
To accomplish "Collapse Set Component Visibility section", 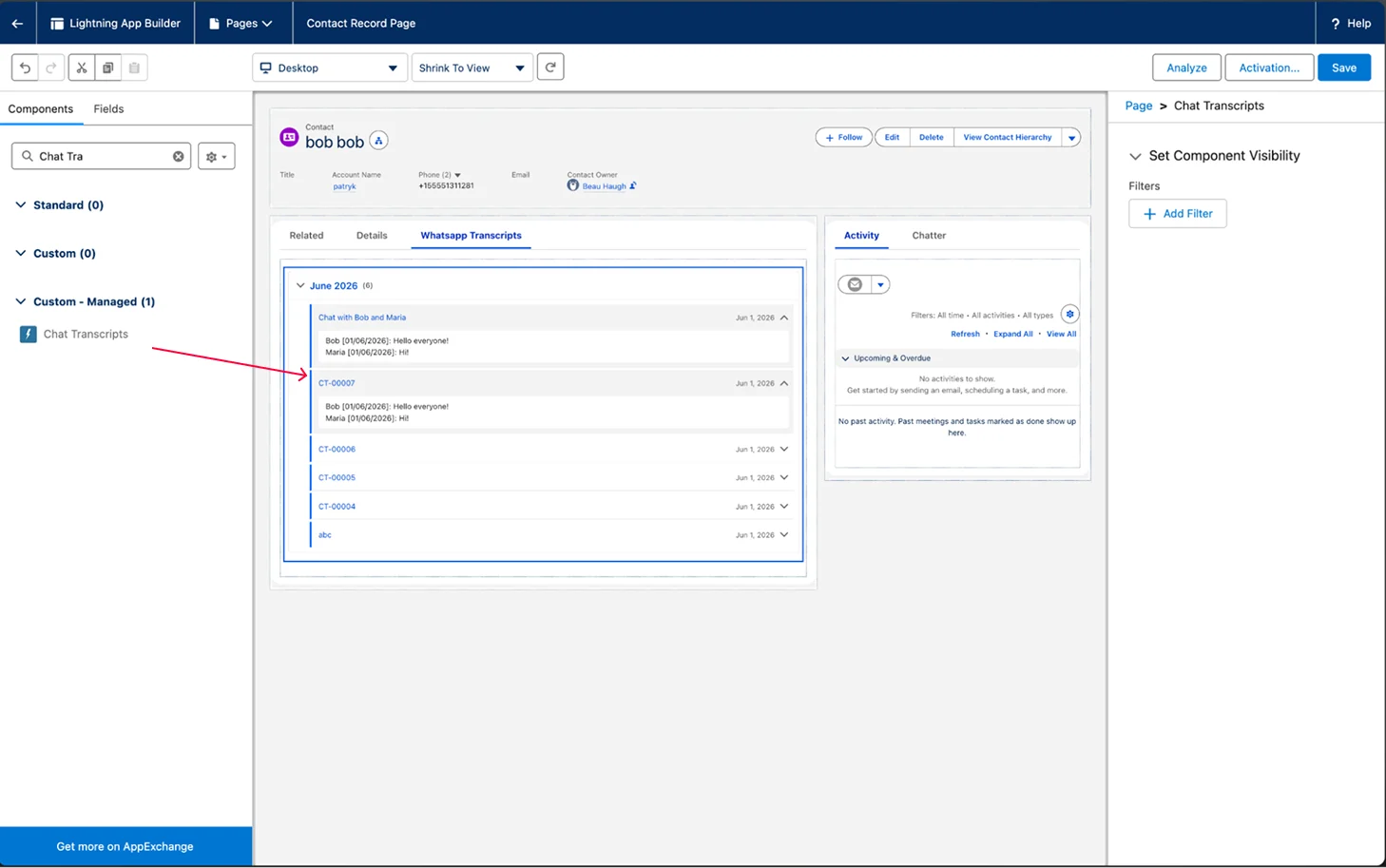I will click(x=1135, y=156).
